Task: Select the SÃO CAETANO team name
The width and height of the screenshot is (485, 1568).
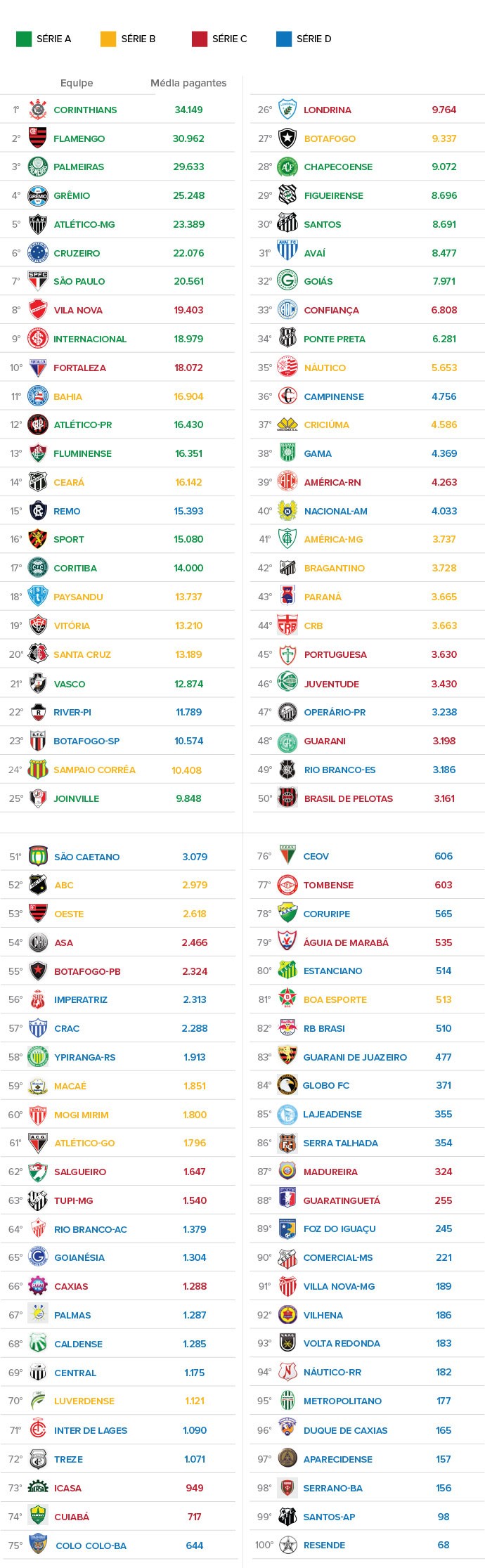Action: 86,857
